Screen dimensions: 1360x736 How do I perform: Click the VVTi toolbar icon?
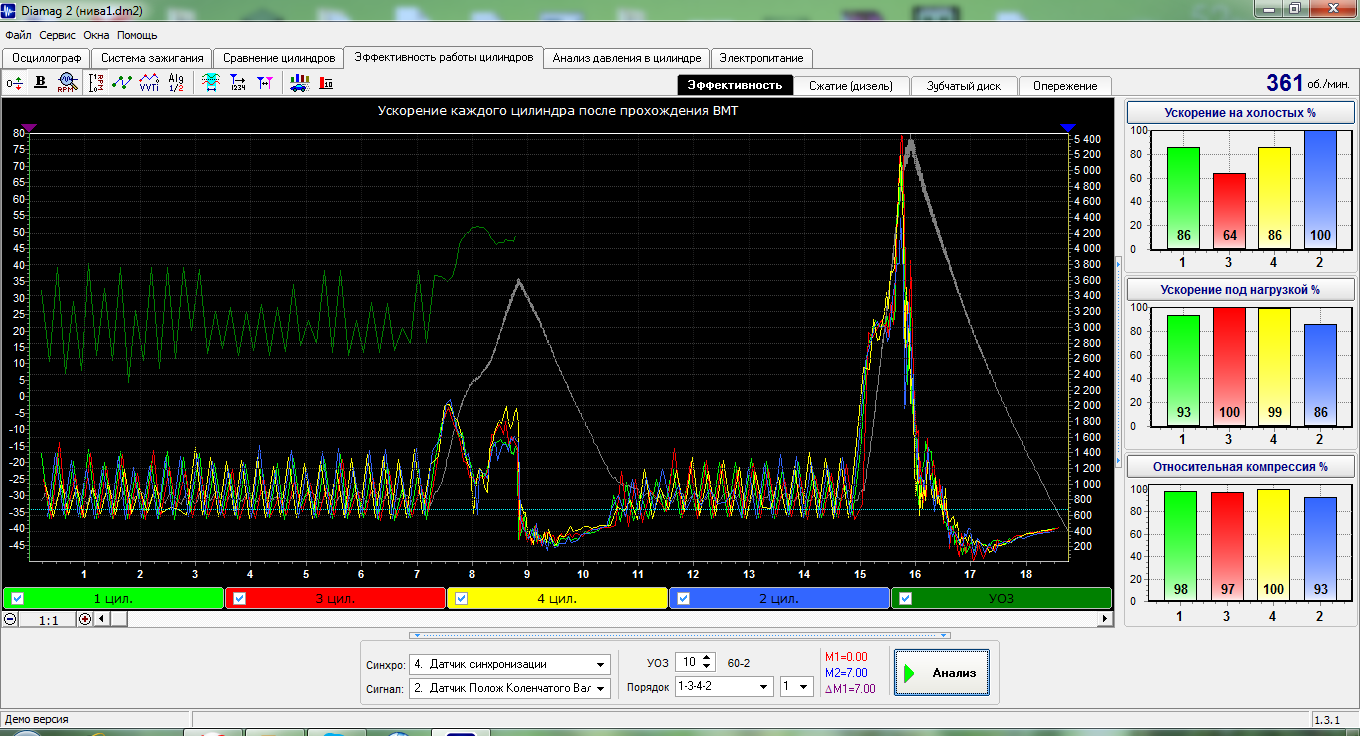pyautogui.click(x=149, y=83)
